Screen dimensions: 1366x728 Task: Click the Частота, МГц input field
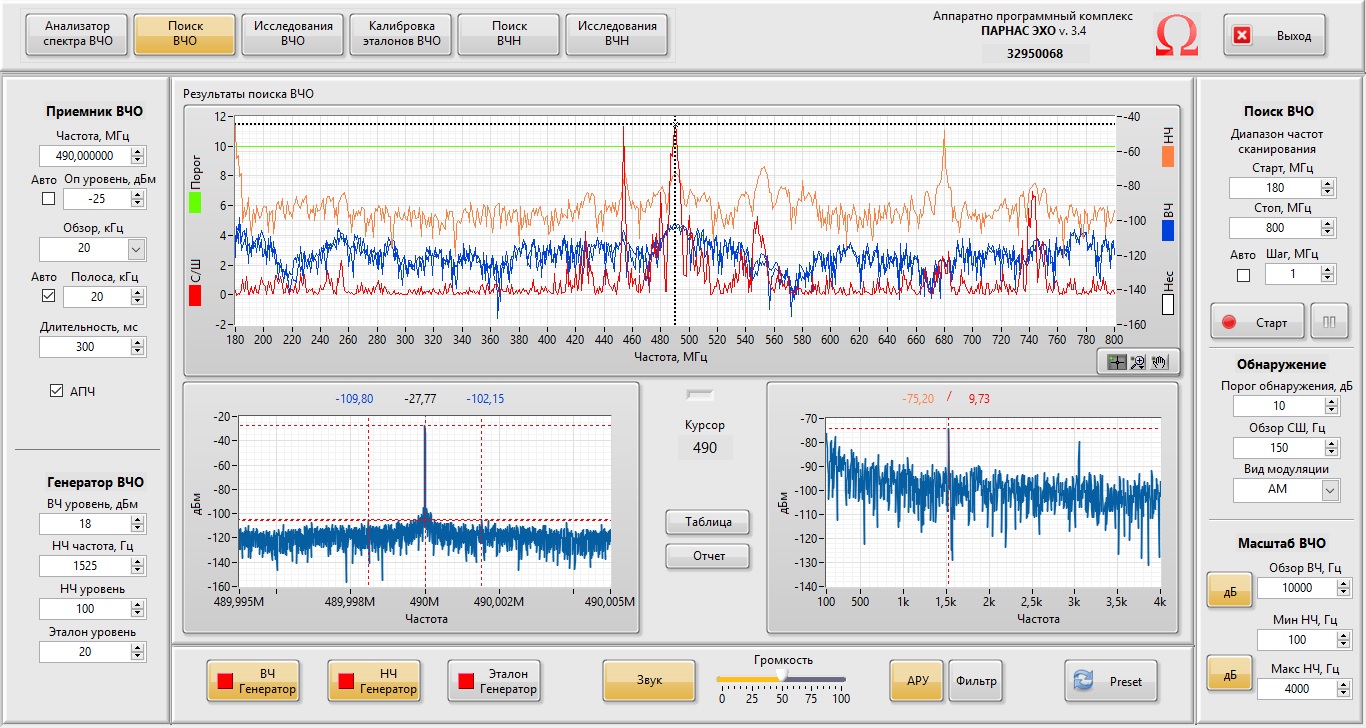(85, 156)
